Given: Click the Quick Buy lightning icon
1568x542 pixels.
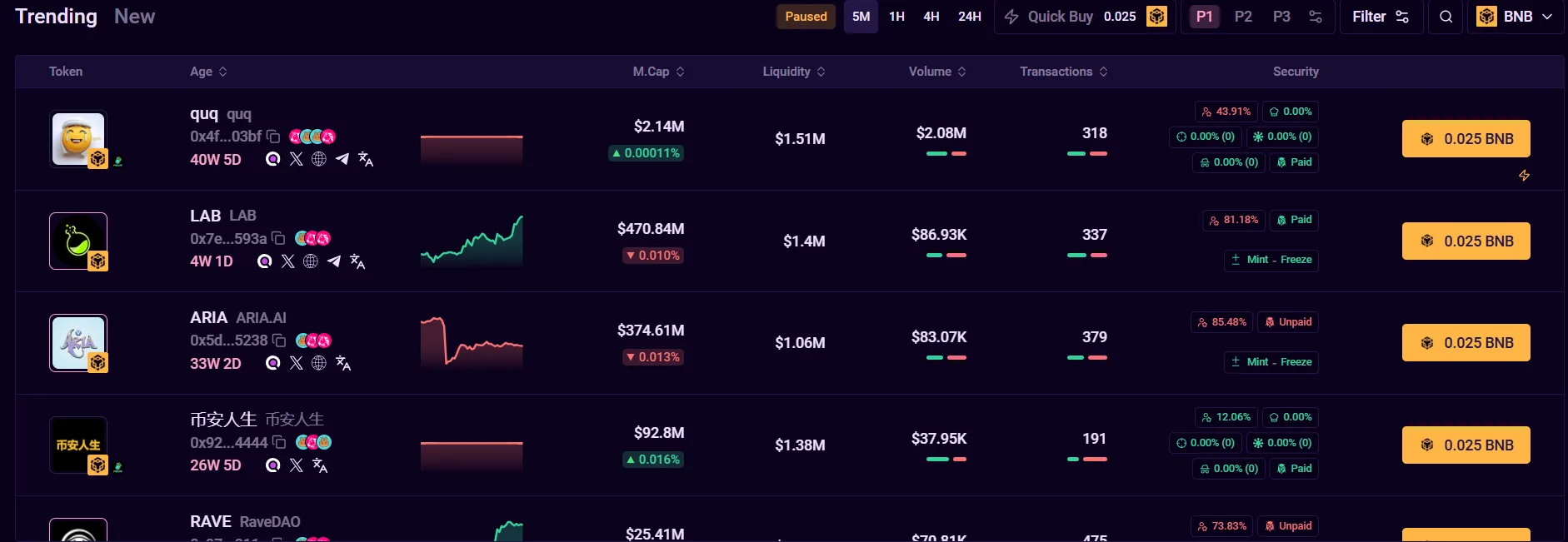Looking at the screenshot, I should tap(1011, 17).
